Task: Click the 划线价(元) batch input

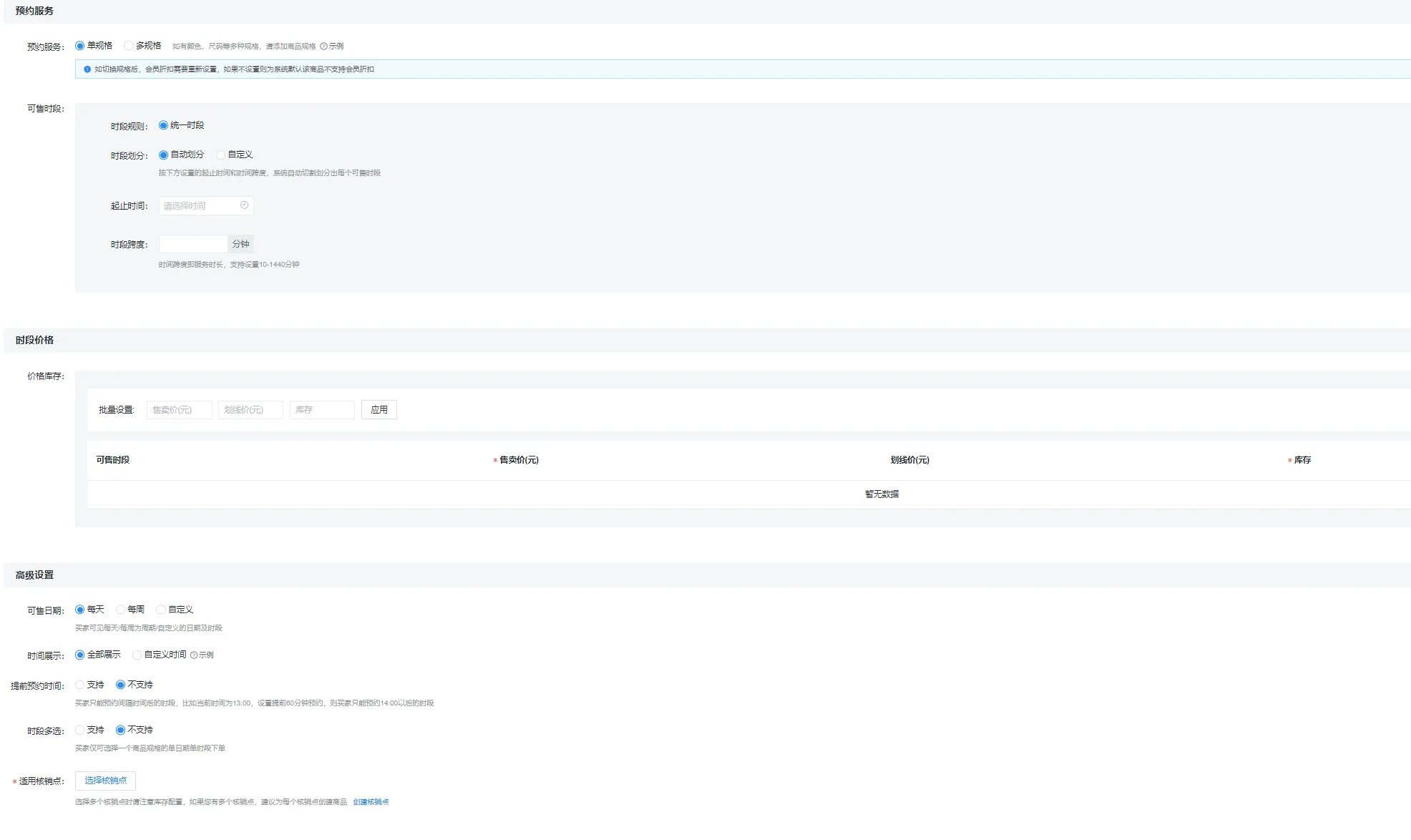Action: click(x=250, y=410)
